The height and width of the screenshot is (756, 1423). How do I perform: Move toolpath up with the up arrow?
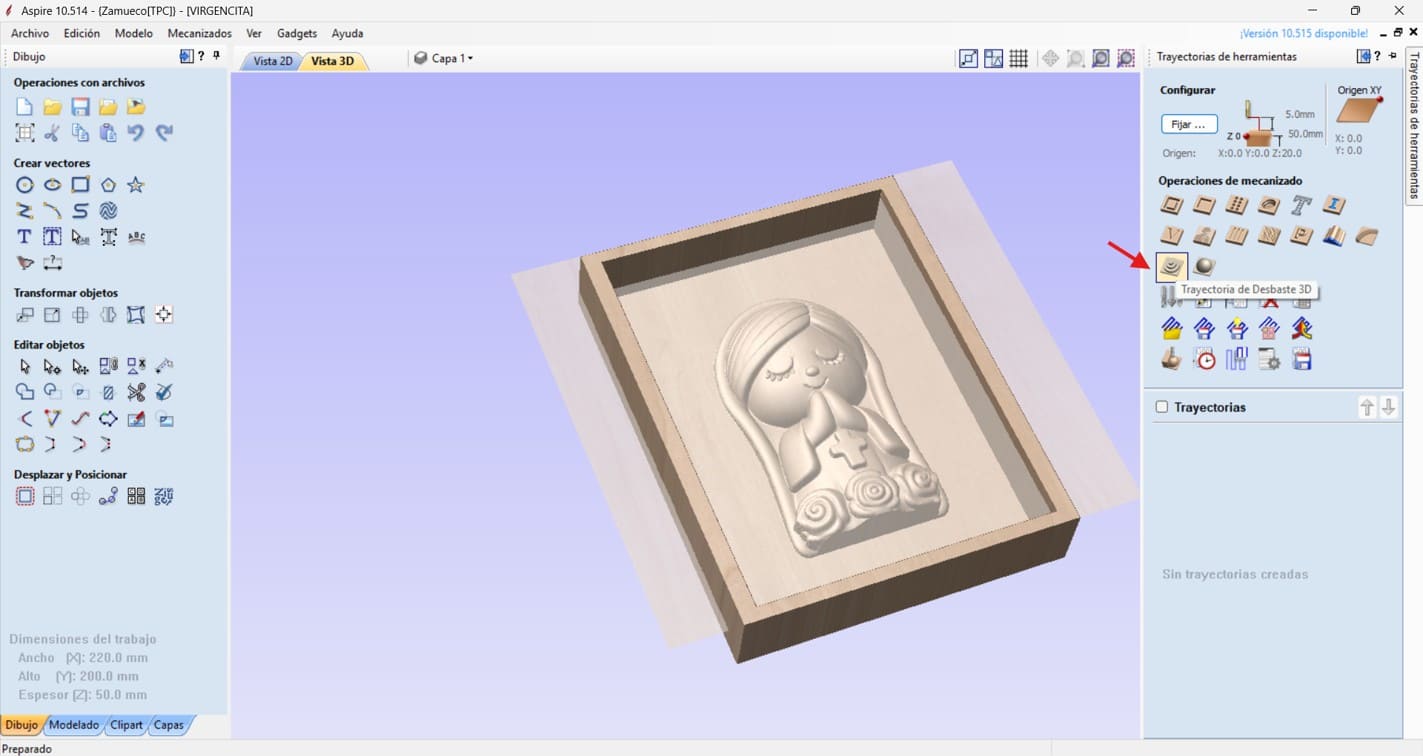[x=1367, y=407]
